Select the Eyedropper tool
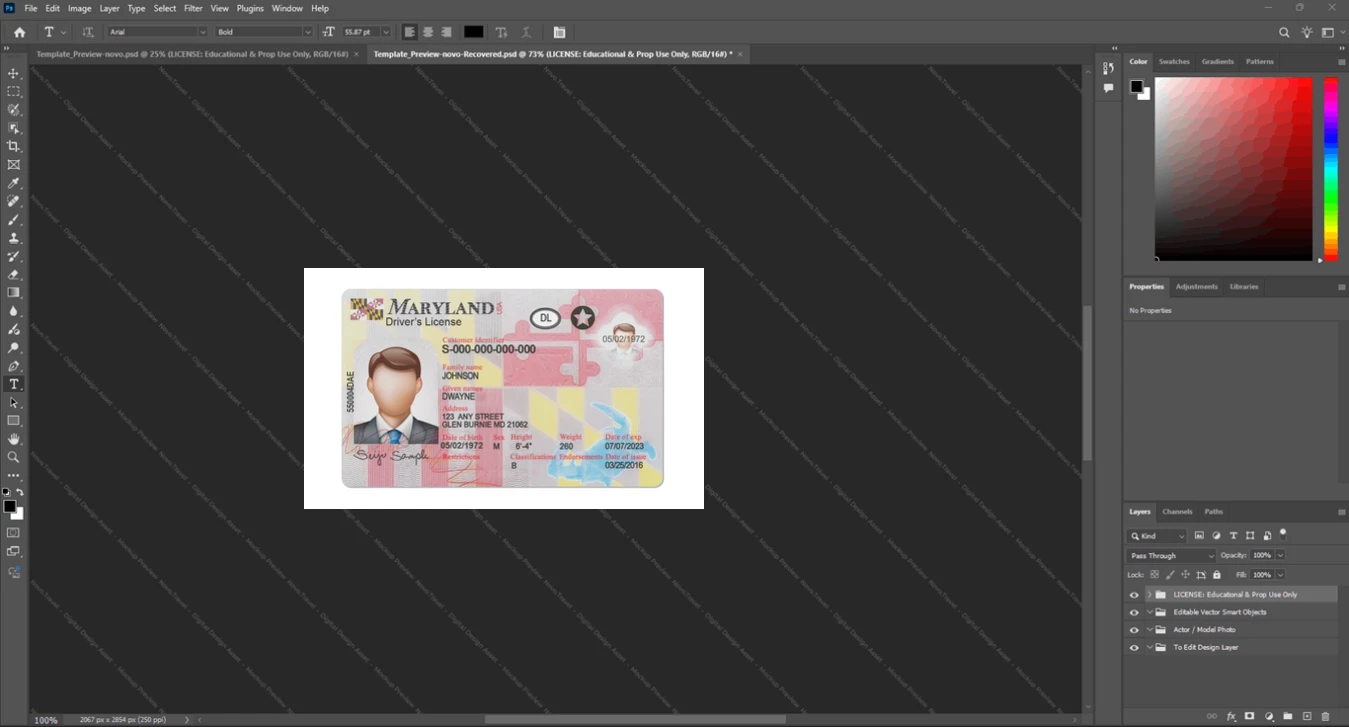The width and height of the screenshot is (1349, 727). point(14,183)
